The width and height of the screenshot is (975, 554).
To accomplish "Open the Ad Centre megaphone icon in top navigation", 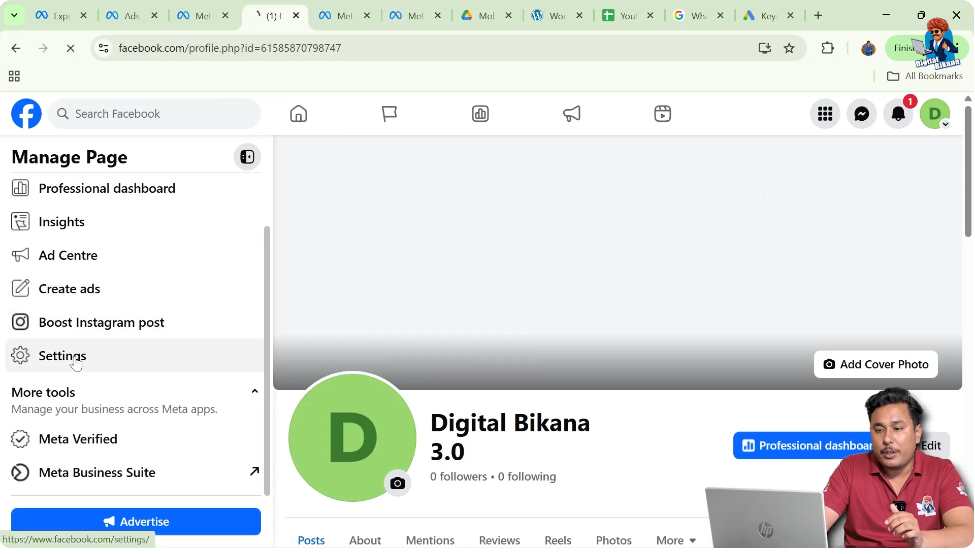I will 571,114.
